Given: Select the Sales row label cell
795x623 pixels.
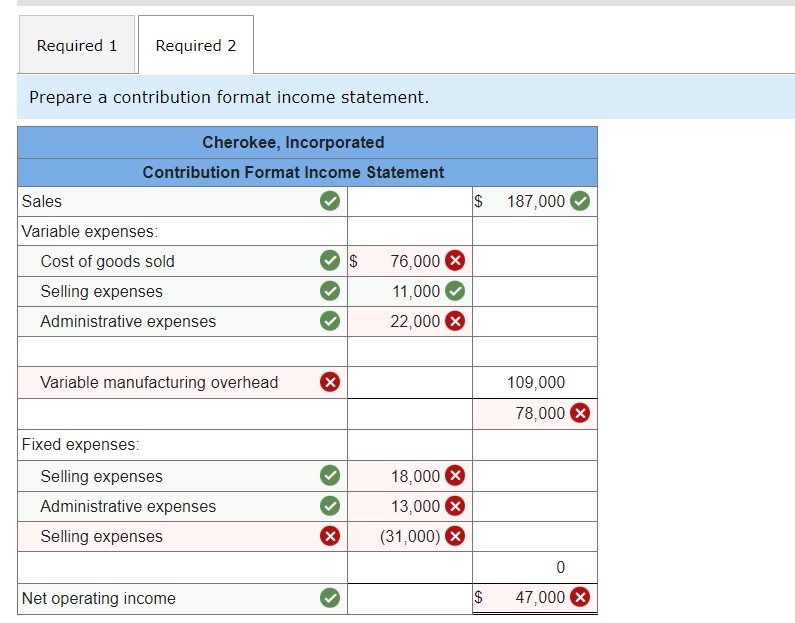Looking at the screenshot, I should pyautogui.click(x=183, y=201).
